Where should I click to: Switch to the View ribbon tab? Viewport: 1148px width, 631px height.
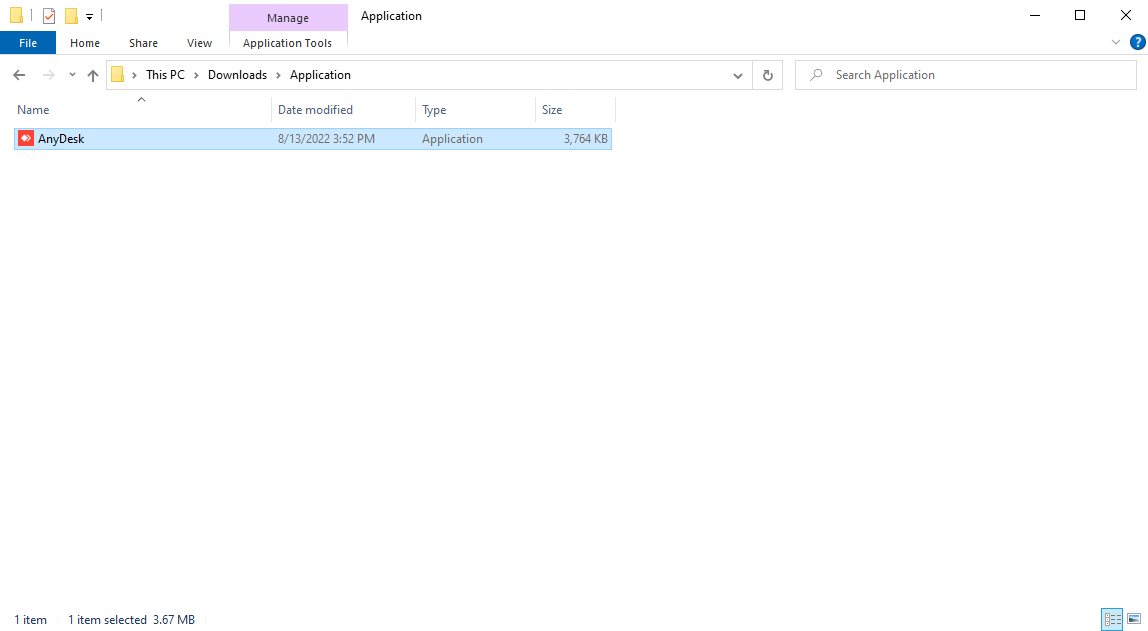pyautogui.click(x=199, y=43)
